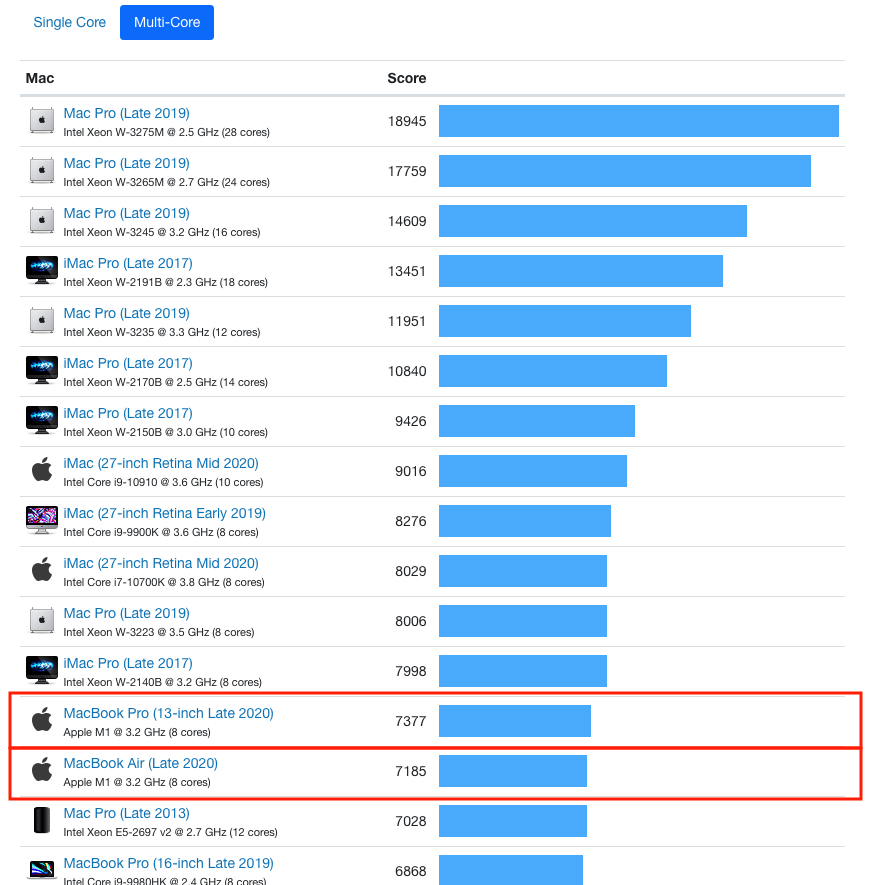
Task: Click iMac Pro icon beside W-2170B row
Action: [x=42, y=370]
